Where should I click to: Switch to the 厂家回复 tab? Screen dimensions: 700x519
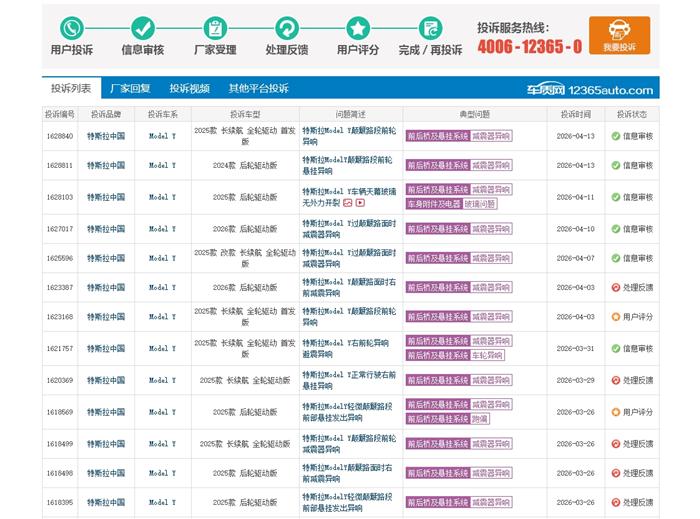click(130, 89)
